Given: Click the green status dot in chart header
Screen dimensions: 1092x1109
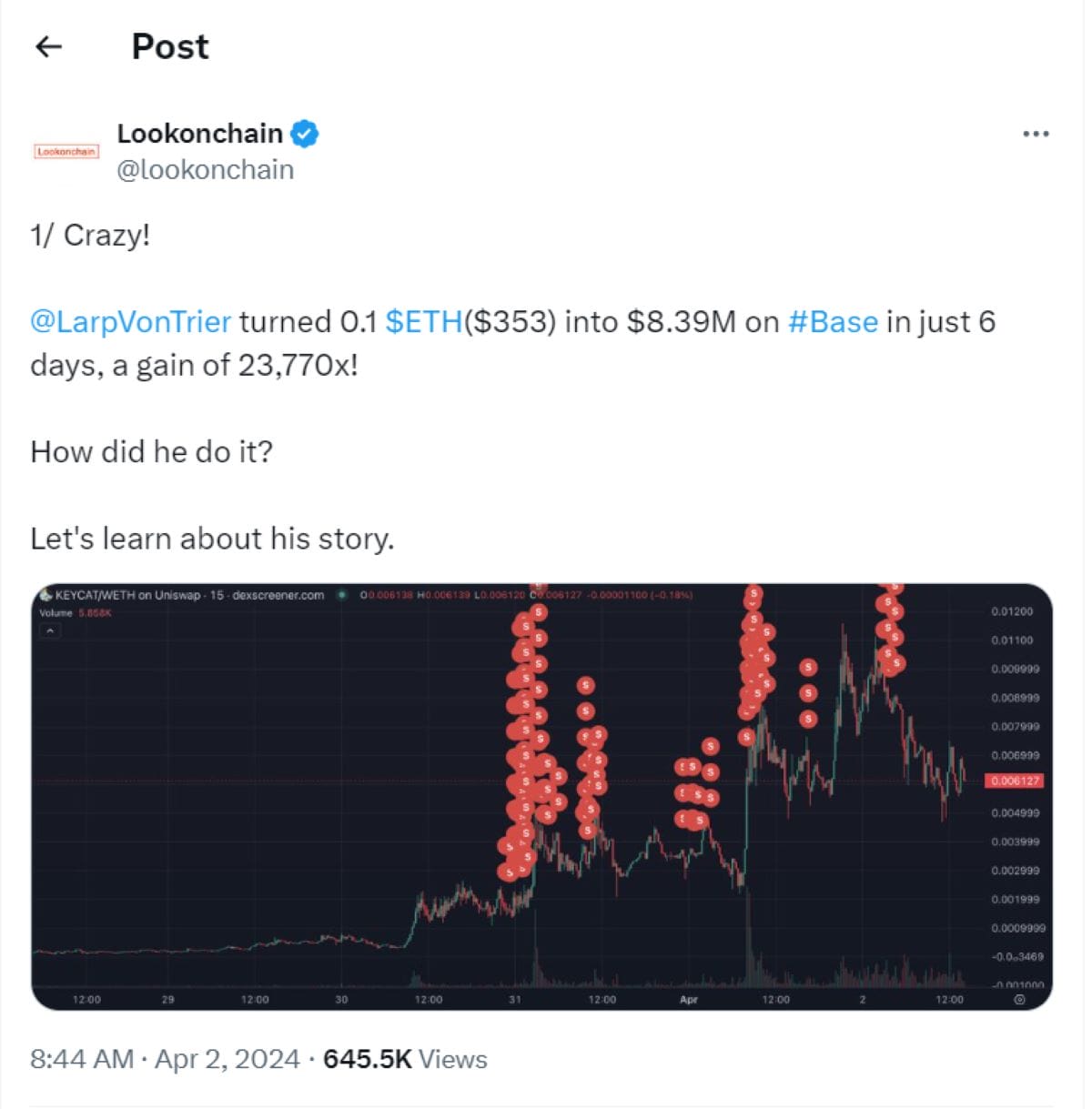Looking at the screenshot, I should click(340, 594).
